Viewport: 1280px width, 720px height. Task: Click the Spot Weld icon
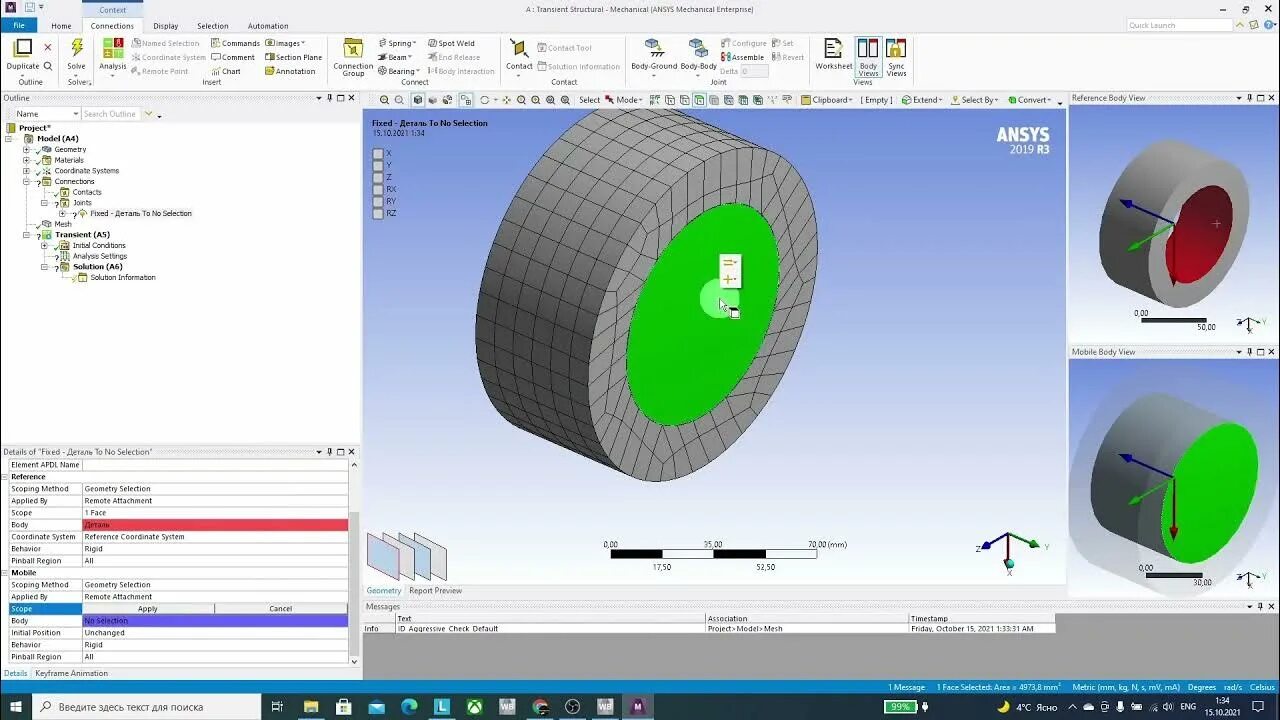pyautogui.click(x=451, y=43)
